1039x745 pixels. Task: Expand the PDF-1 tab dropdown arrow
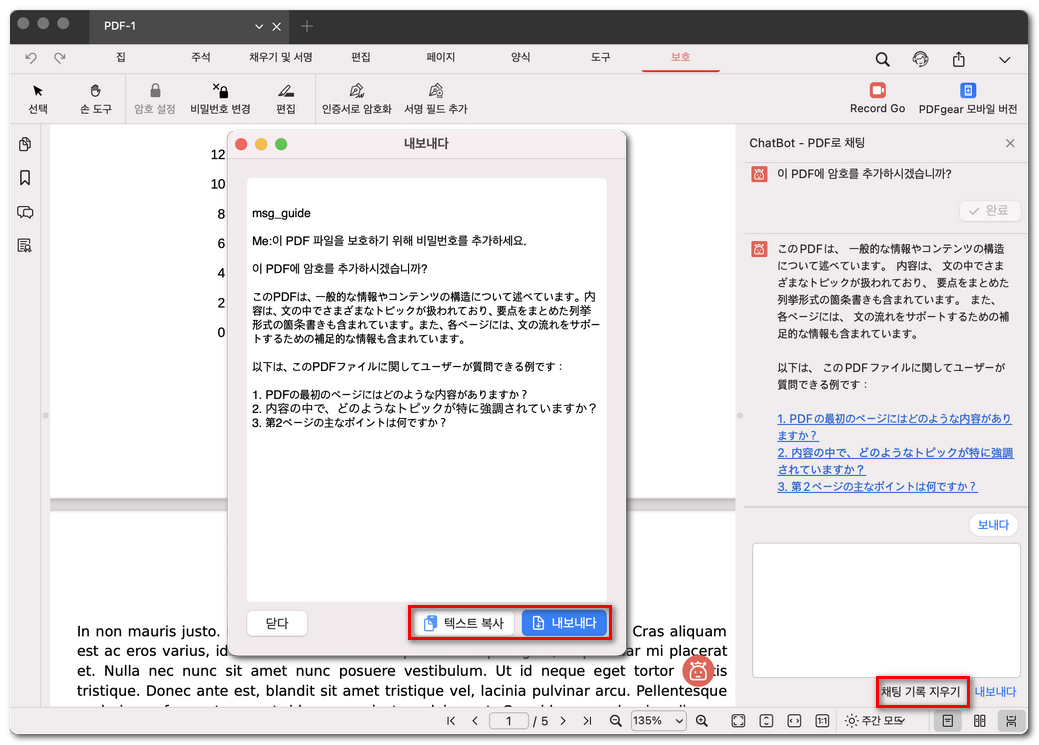click(x=259, y=26)
